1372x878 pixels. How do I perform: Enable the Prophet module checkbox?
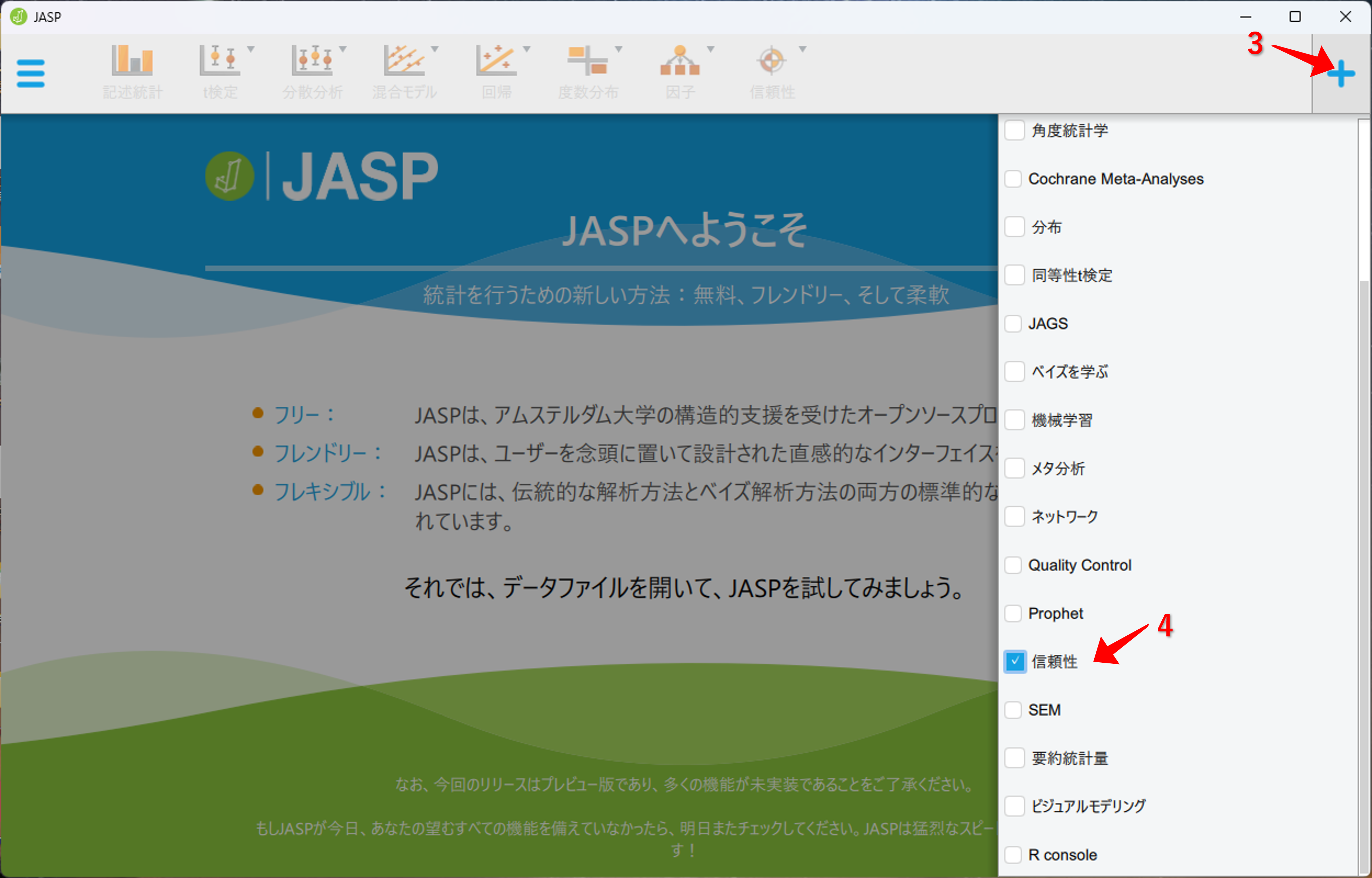(1013, 613)
